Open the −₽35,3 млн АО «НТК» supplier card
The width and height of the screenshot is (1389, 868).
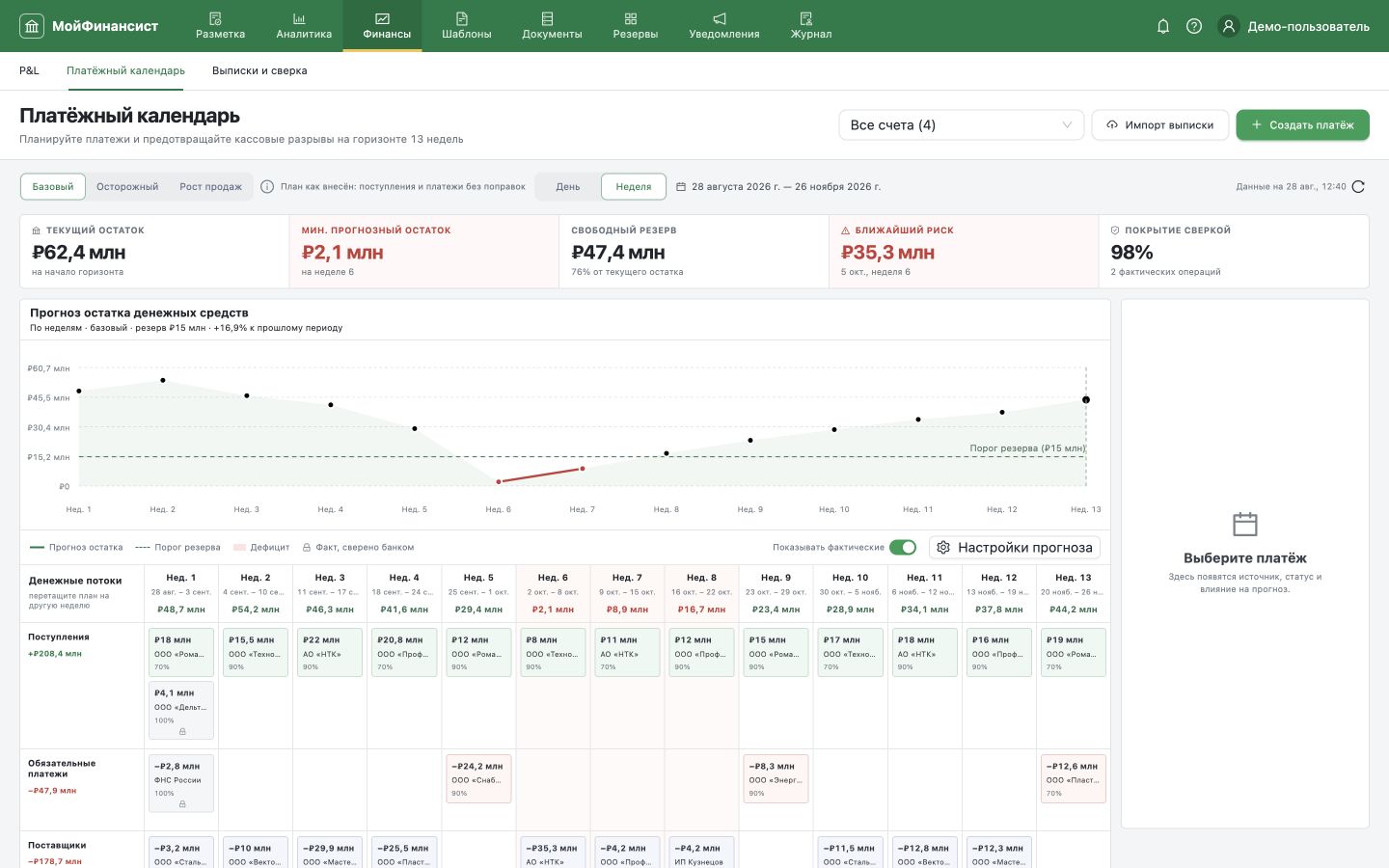(553, 854)
